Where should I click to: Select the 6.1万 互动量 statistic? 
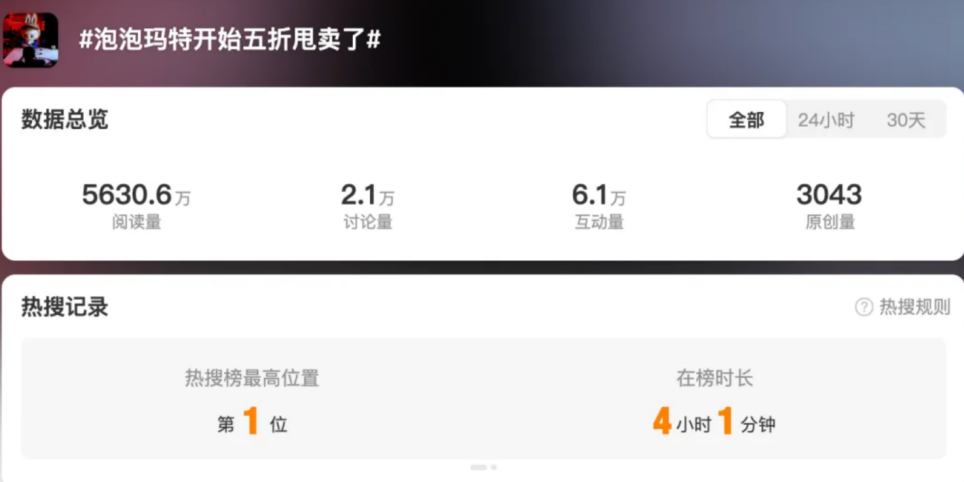coord(599,206)
